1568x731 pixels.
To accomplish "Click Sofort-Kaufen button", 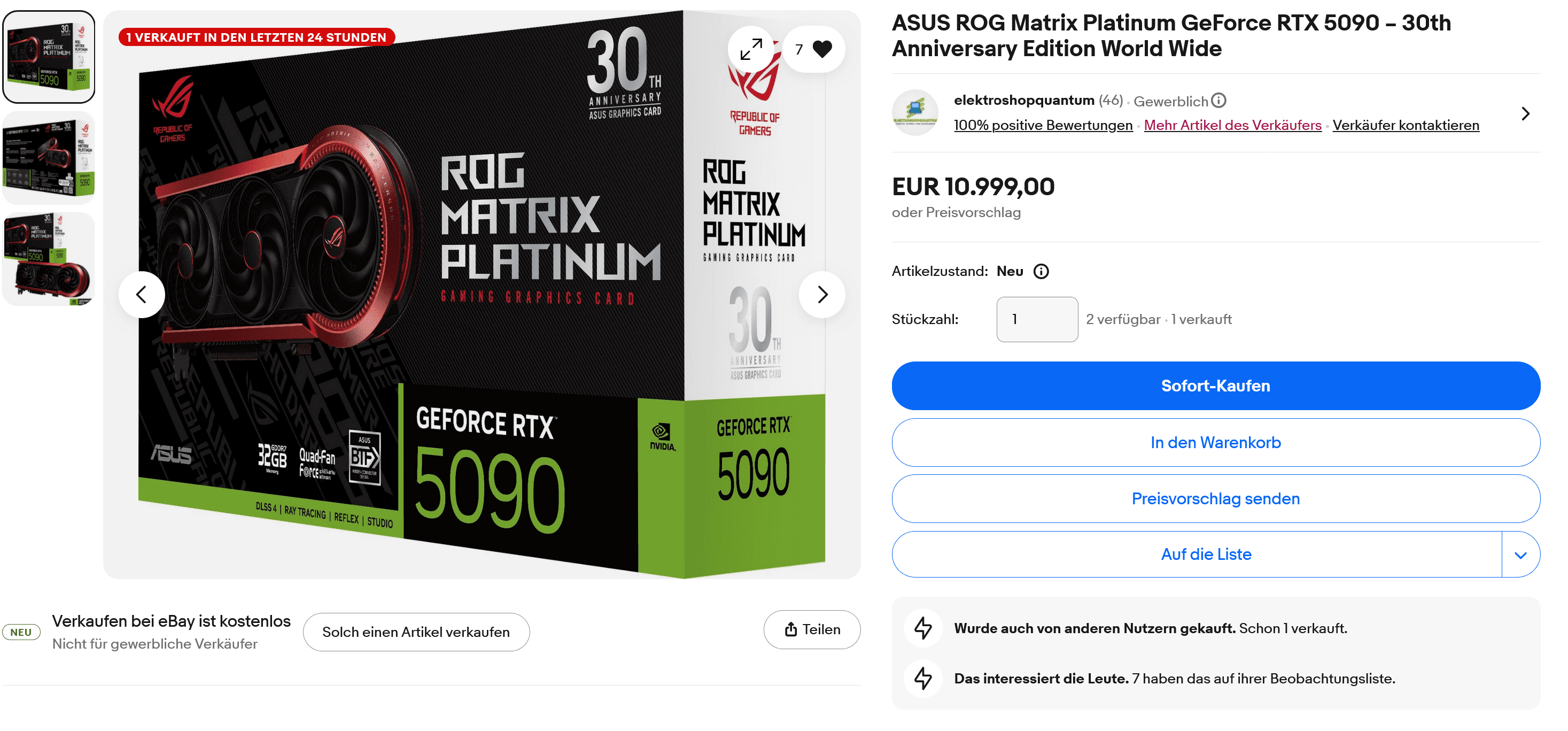I will pos(1216,386).
